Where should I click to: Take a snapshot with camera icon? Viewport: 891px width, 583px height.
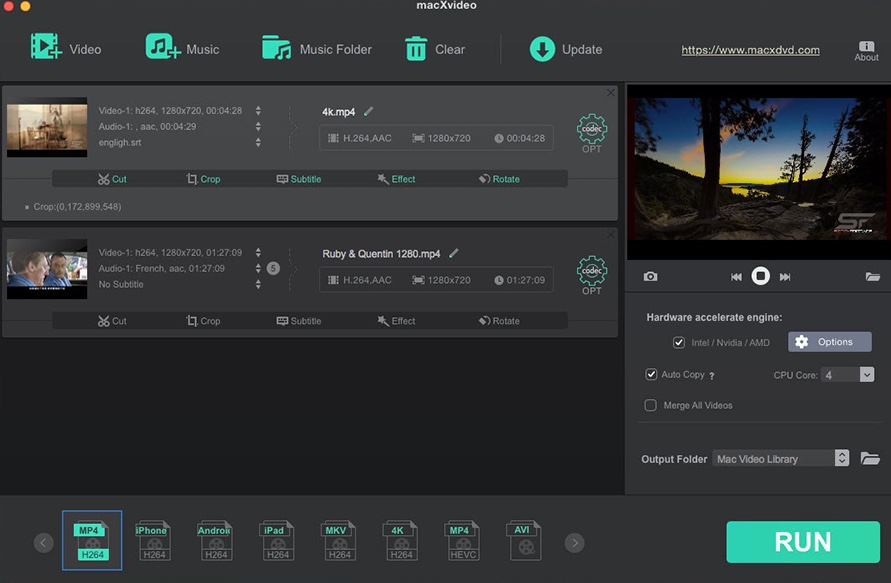pyautogui.click(x=650, y=277)
